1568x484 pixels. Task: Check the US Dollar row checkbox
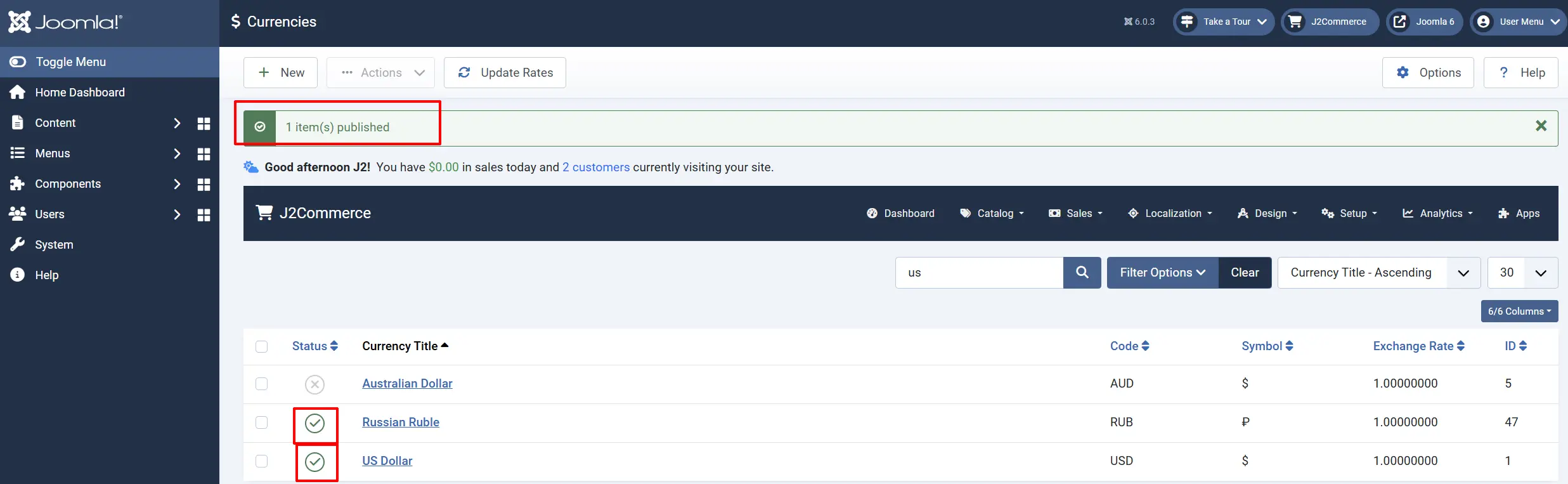click(261, 461)
